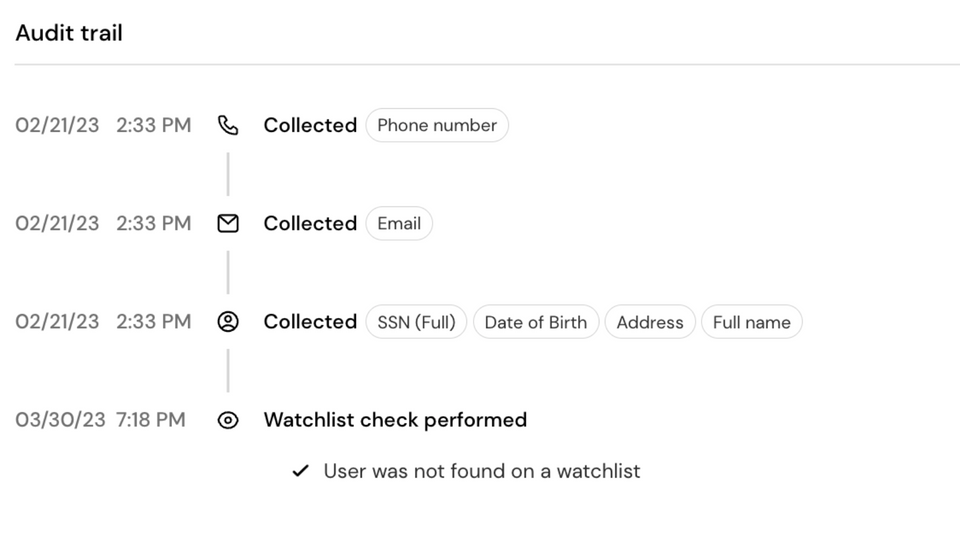Image resolution: width=960 pixels, height=551 pixels.
Task: Open the Watchlist check performed event
Action: (x=395, y=420)
